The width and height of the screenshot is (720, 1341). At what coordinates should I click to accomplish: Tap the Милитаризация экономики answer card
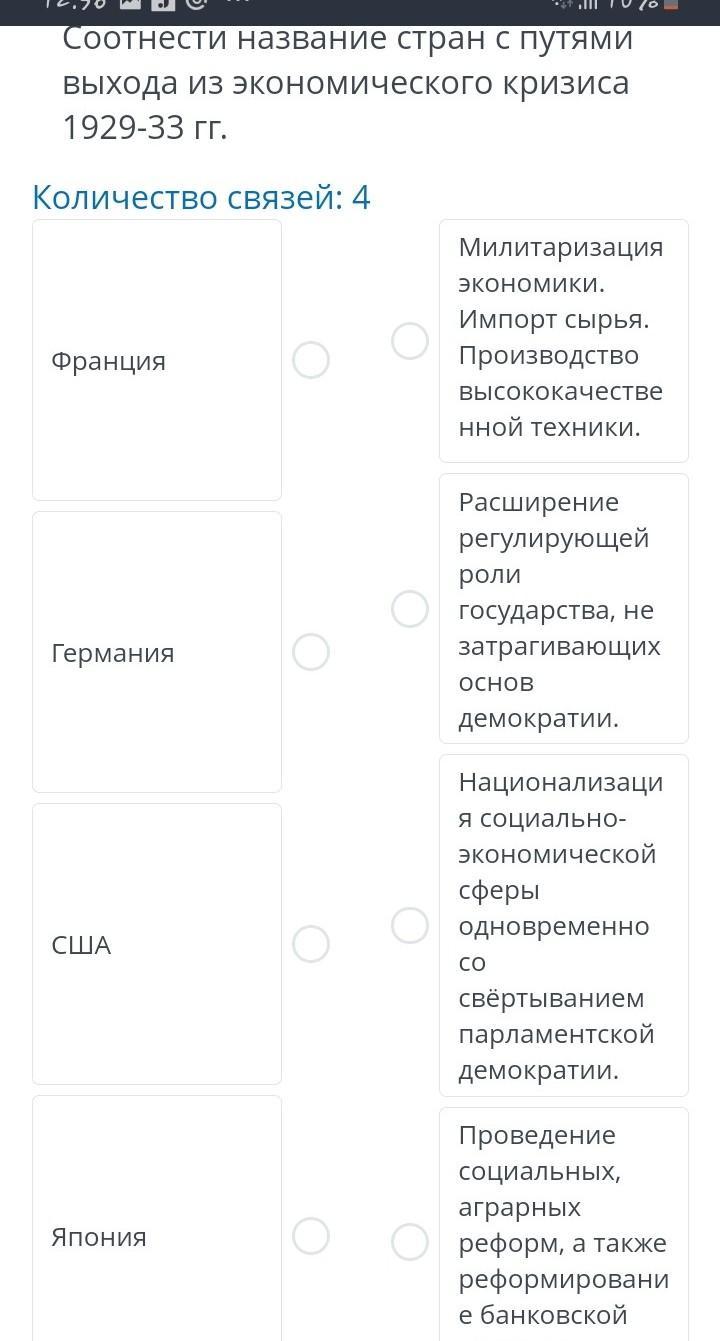[563, 338]
